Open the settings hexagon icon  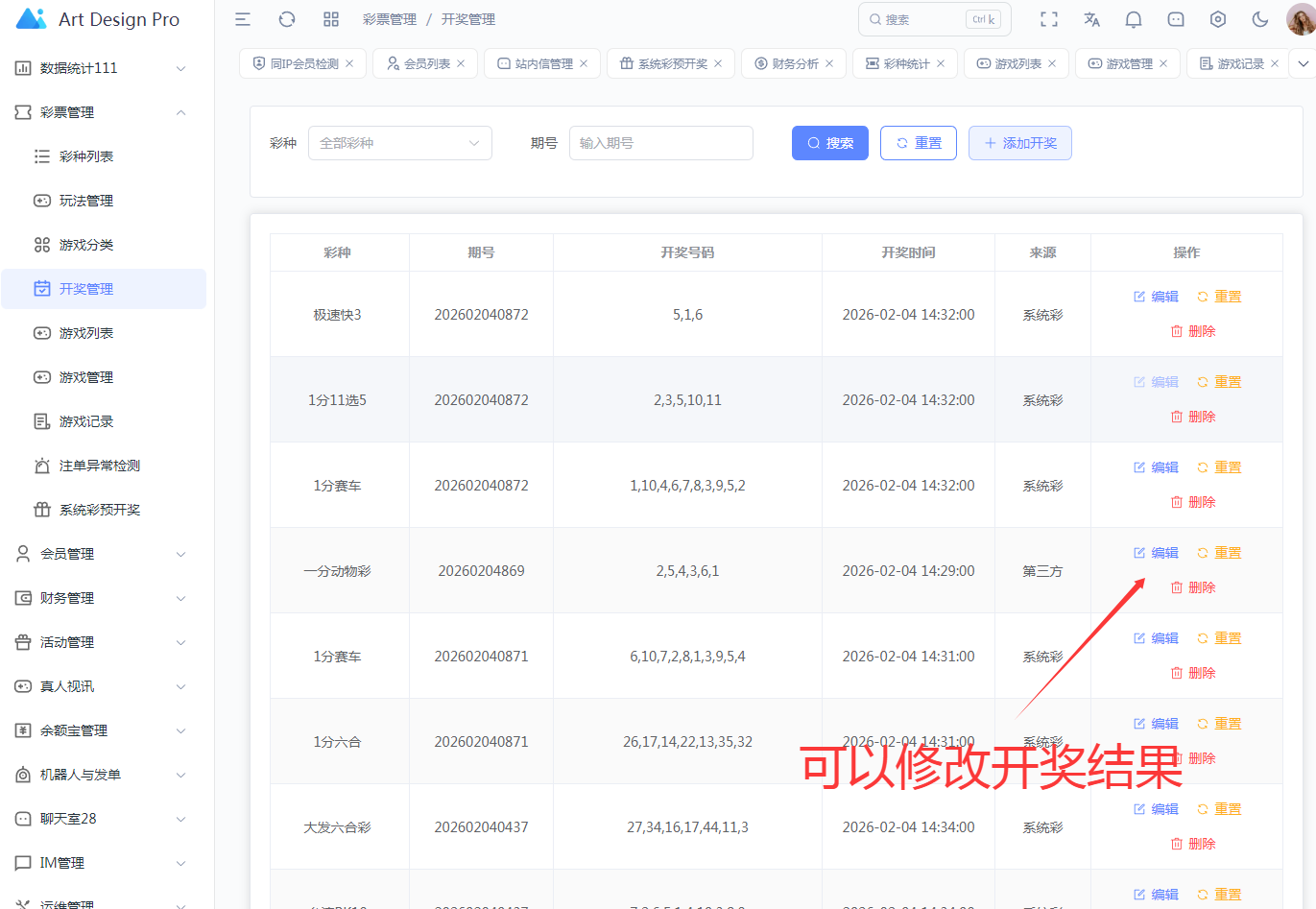coord(1218,19)
